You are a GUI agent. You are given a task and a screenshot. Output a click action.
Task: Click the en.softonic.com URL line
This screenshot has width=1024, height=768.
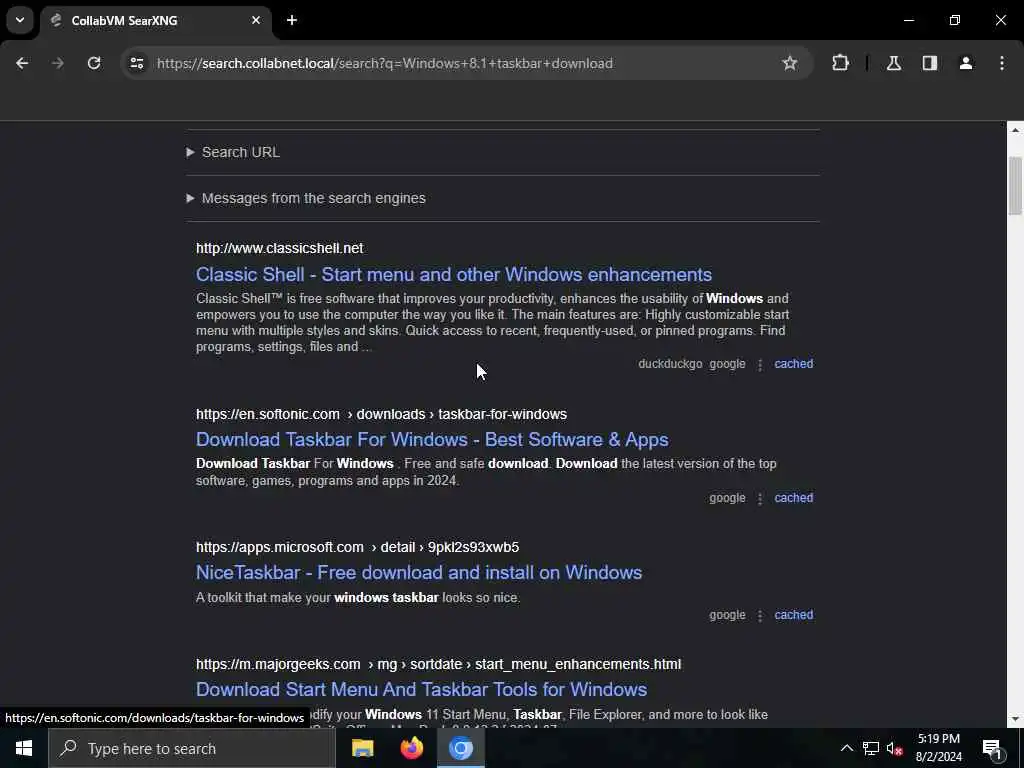click(x=381, y=414)
